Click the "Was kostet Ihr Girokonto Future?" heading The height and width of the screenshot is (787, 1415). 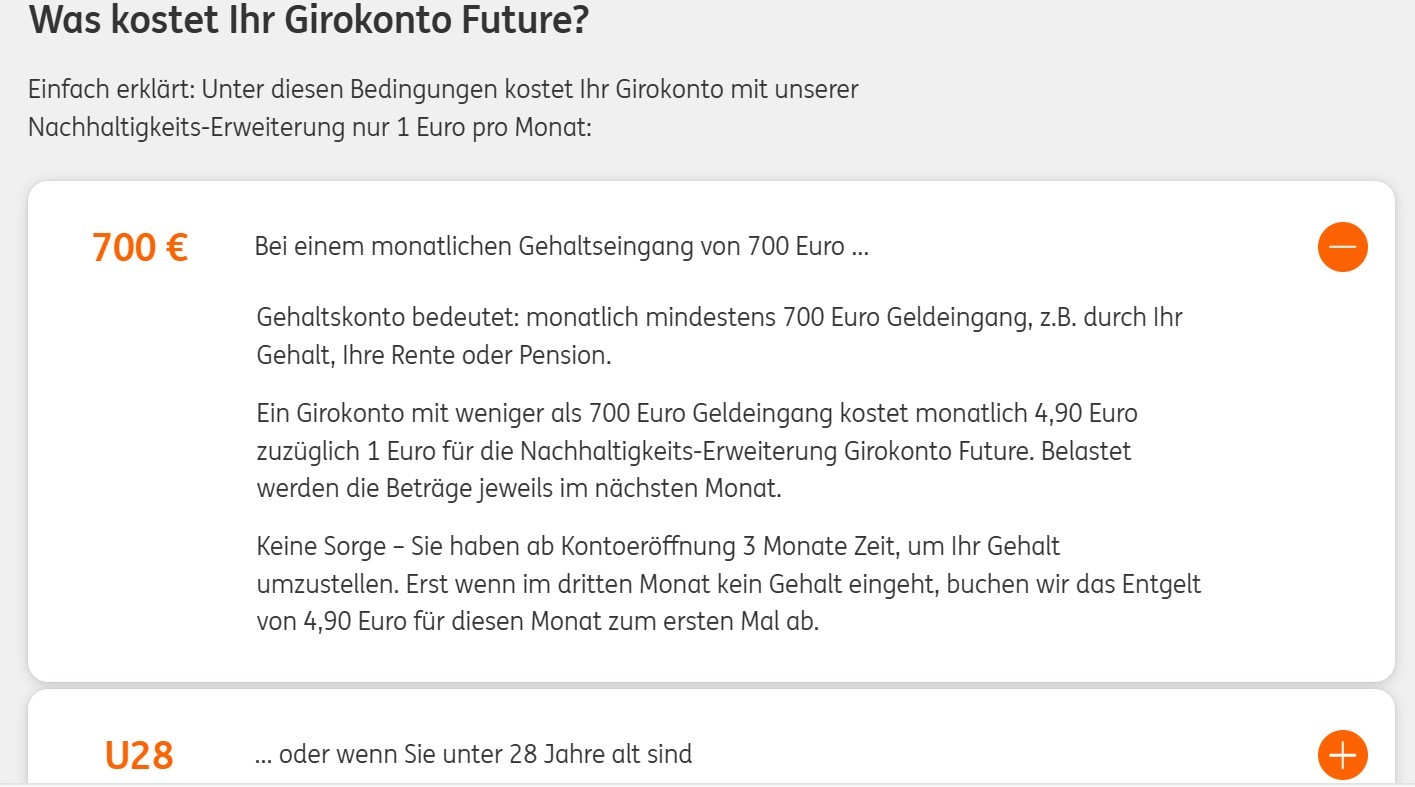[308, 20]
